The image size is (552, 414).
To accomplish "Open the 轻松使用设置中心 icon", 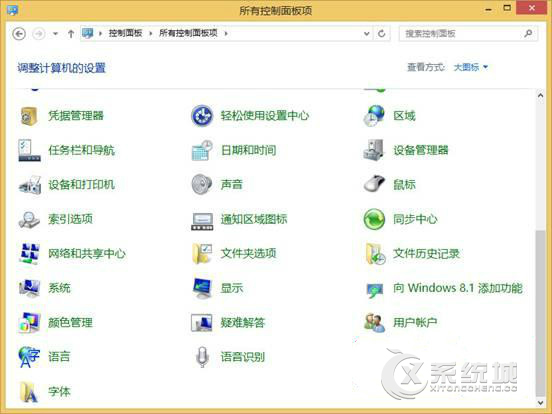I will [202, 116].
